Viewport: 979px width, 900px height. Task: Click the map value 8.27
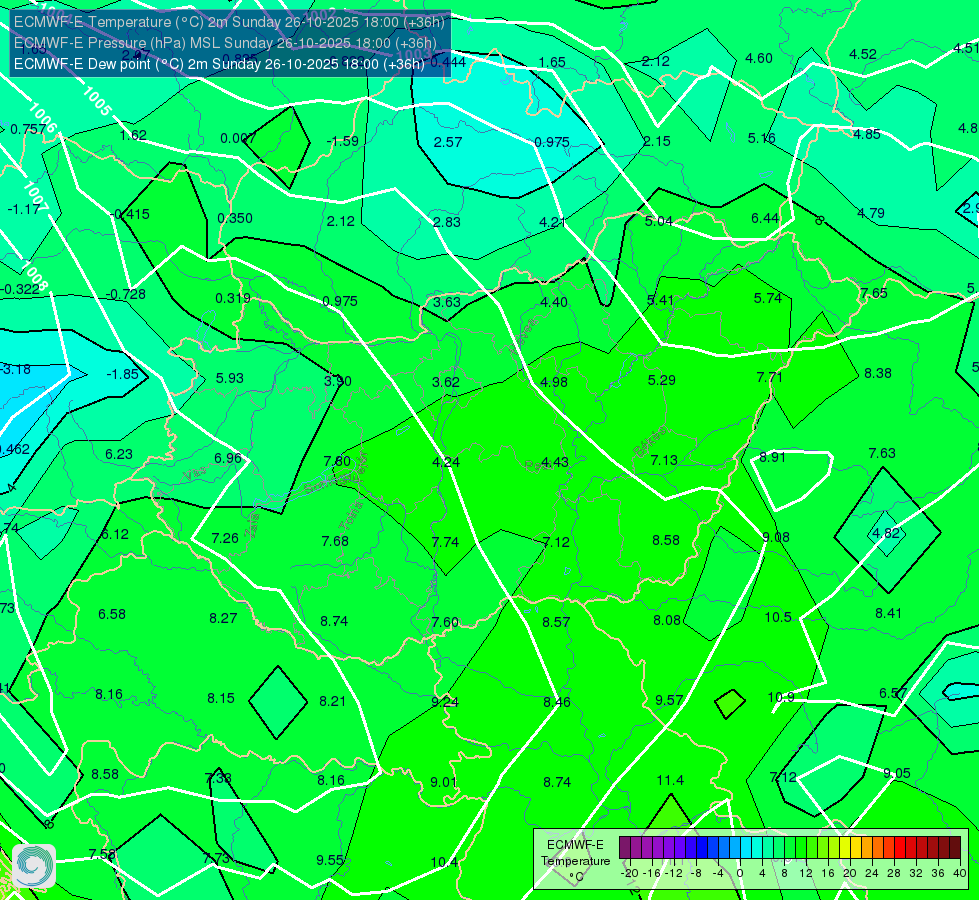[223, 618]
